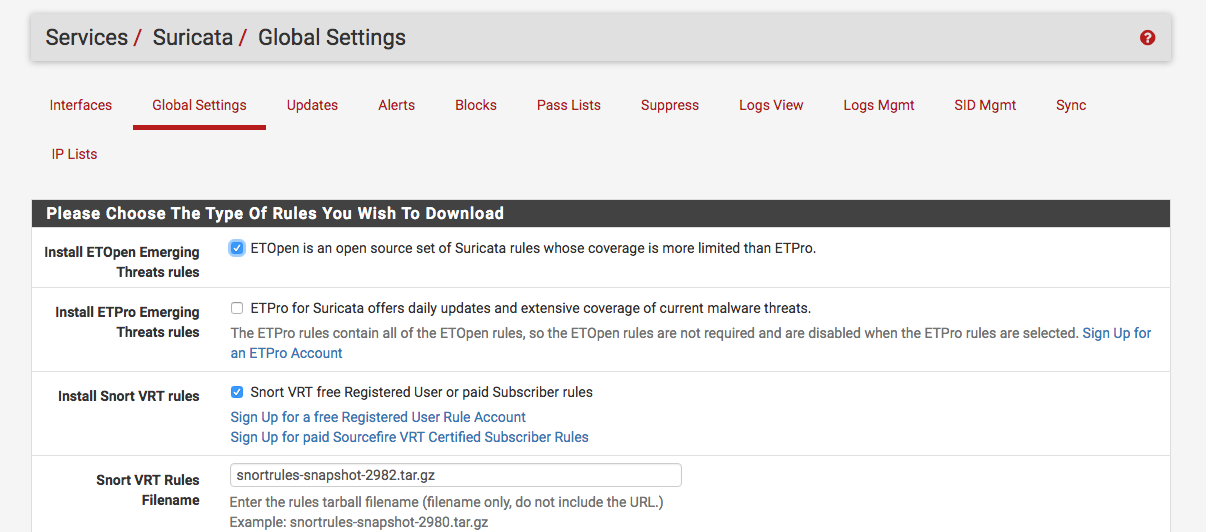This screenshot has height=532, width=1206.
Task: Select the Blocks tab
Action: coord(476,105)
